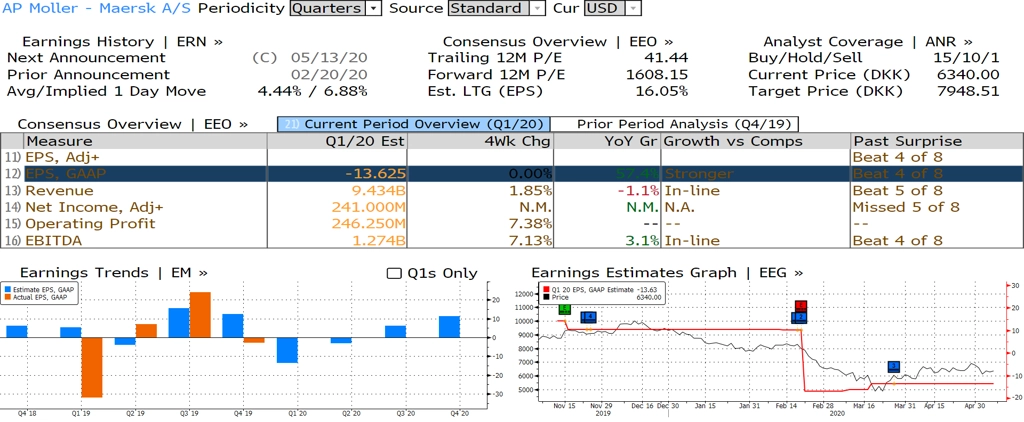Click the green E event marker near Nov 15
The width and height of the screenshot is (1024, 422).
(x=565, y=309)
